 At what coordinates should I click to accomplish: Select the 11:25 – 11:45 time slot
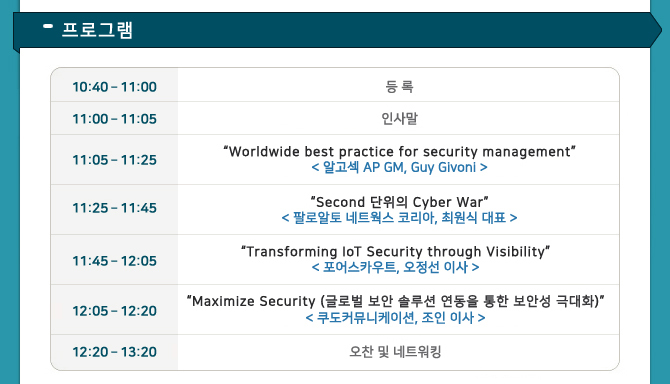(114, 208)
